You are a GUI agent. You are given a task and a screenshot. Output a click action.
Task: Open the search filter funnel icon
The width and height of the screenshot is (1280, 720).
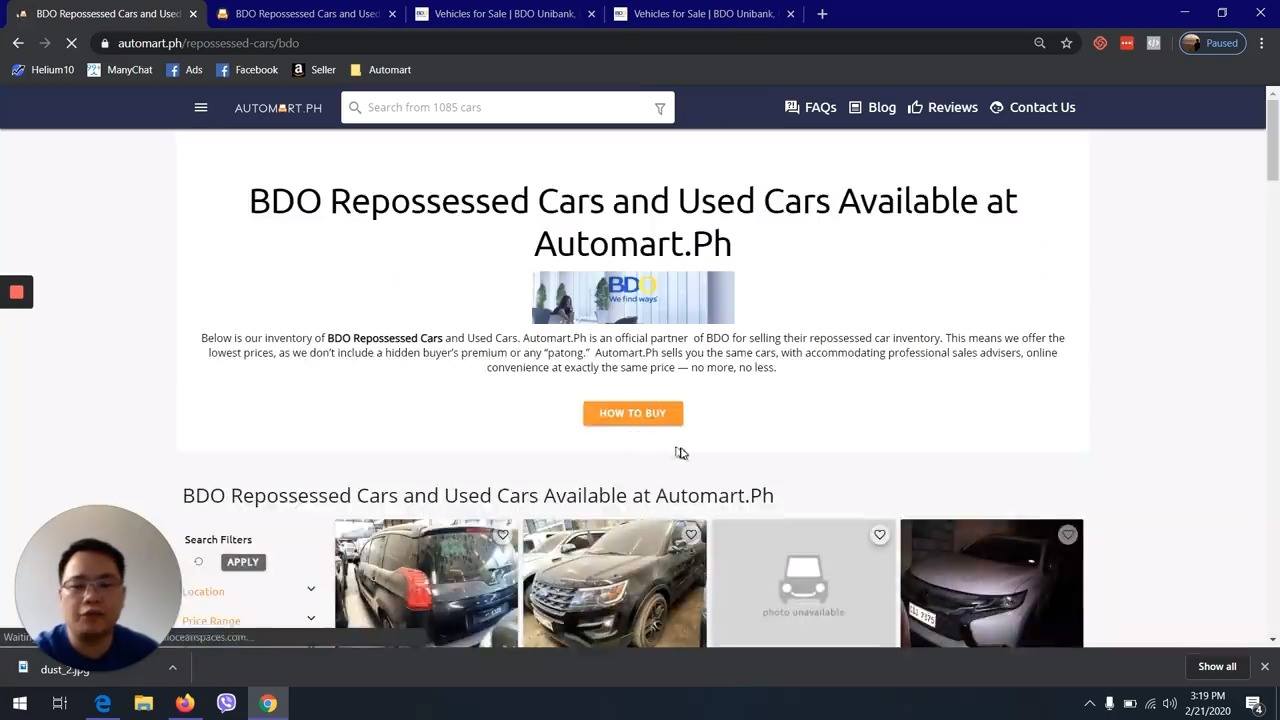(x=660, y=108)
